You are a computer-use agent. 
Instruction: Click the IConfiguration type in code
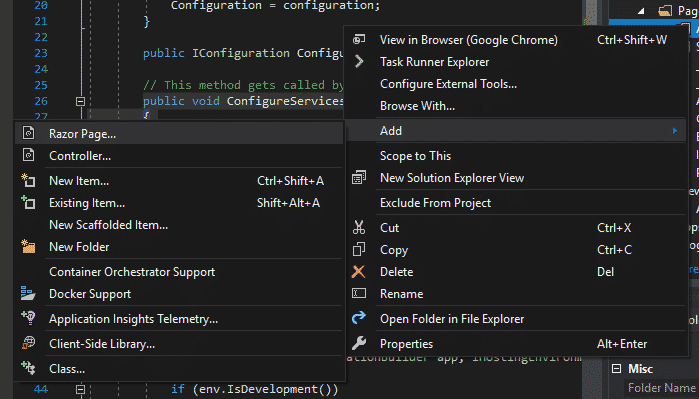click(241, 53)
